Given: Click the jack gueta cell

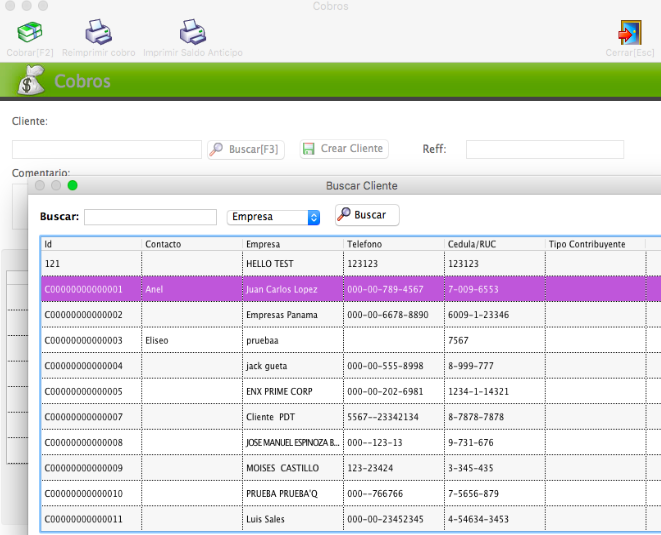Looking at the screenshot, I should click(293, 366).
